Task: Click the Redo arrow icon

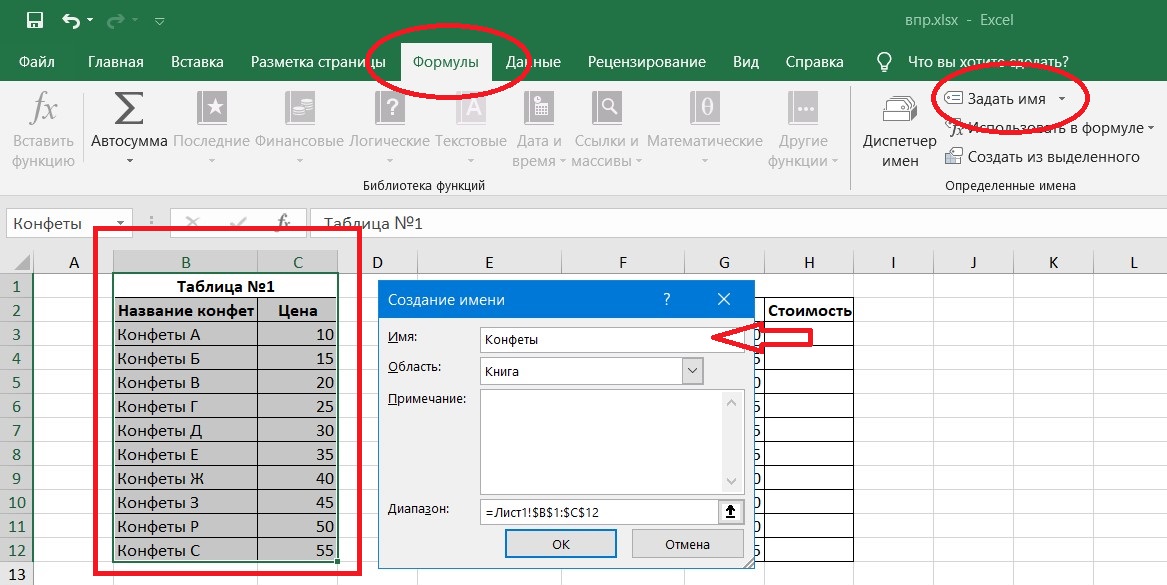Action: (115, 21)
